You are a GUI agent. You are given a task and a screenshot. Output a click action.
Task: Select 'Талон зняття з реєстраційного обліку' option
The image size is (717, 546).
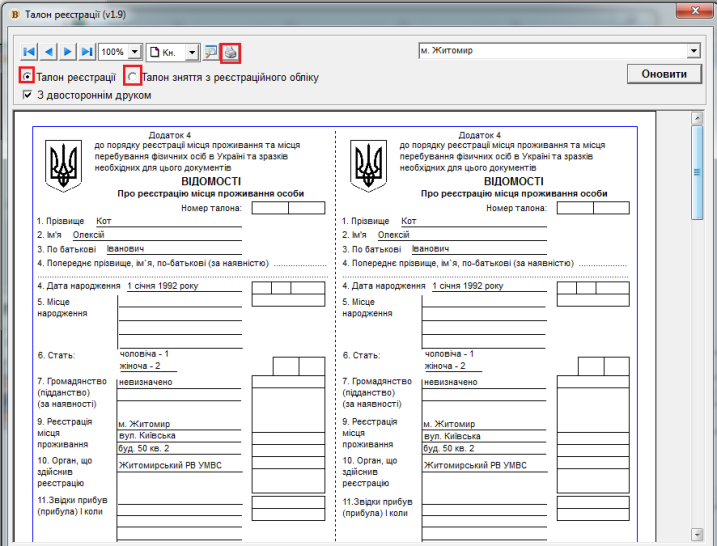point(132,76)
